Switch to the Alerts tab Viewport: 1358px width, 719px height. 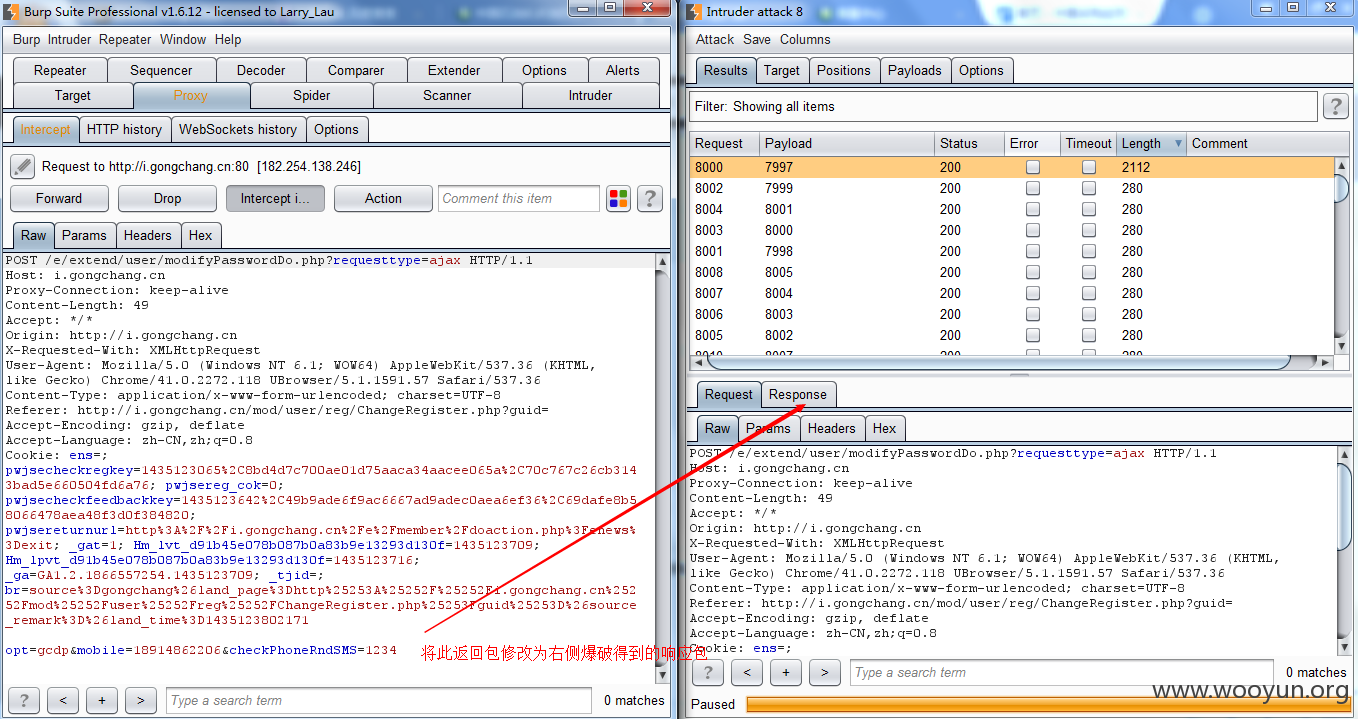[622, 70]
